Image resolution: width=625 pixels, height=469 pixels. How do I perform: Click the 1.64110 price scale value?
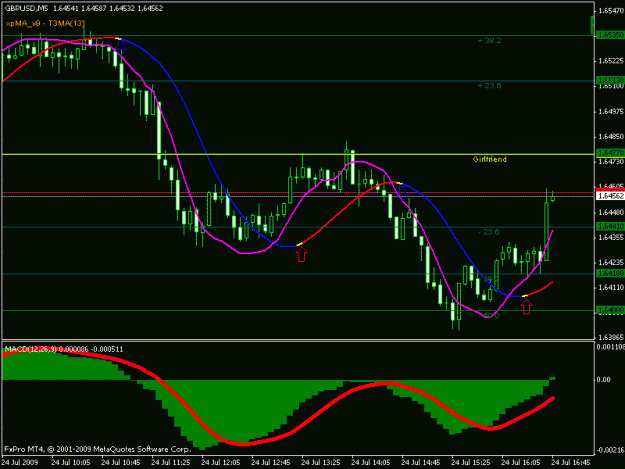pyautogui.click(x=611, y=287)
